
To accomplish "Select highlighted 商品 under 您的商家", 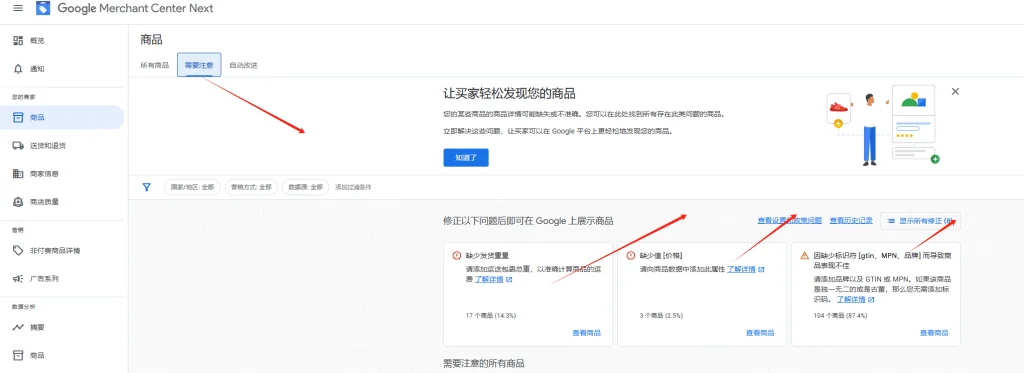I will 61,118.
